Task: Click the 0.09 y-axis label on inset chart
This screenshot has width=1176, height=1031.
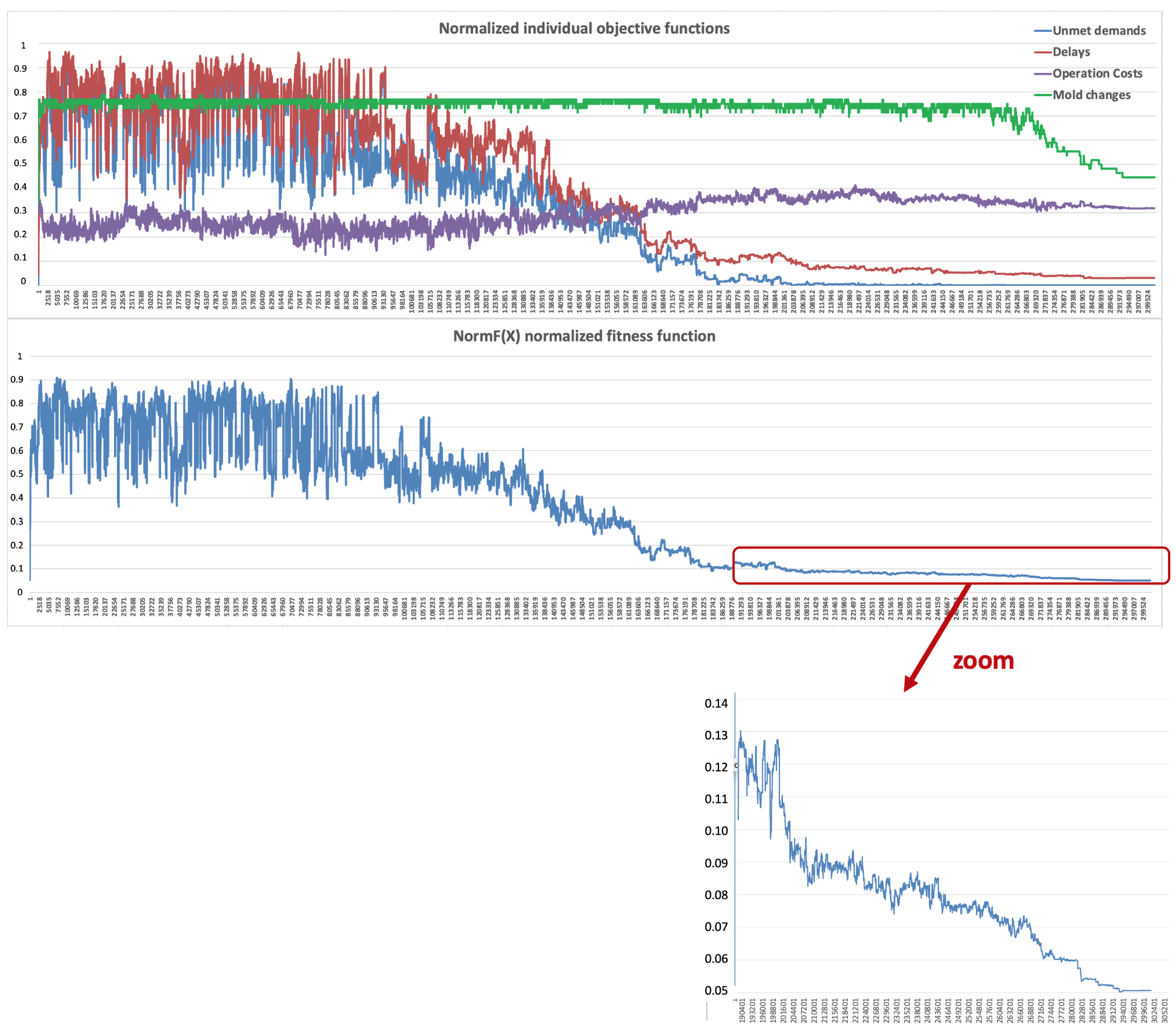Action: pyautogui.click(x=716, y=863)
